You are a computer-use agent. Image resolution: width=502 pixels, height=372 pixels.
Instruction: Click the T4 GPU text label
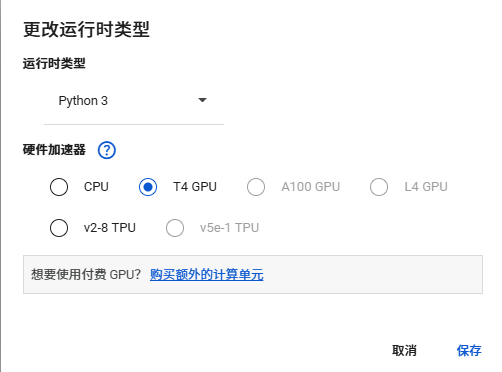(195, 187)
